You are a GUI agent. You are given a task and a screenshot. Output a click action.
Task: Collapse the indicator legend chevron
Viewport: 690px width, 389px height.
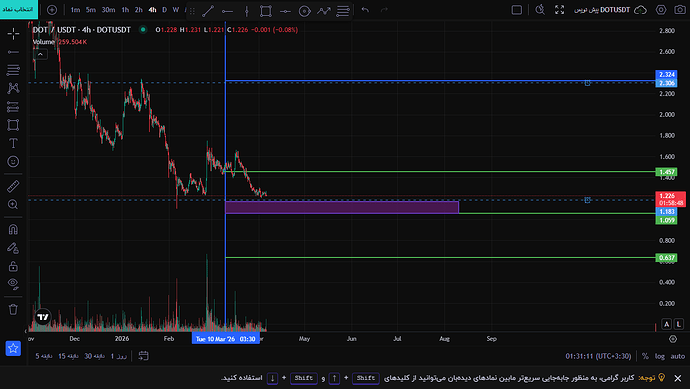[40, 54]
